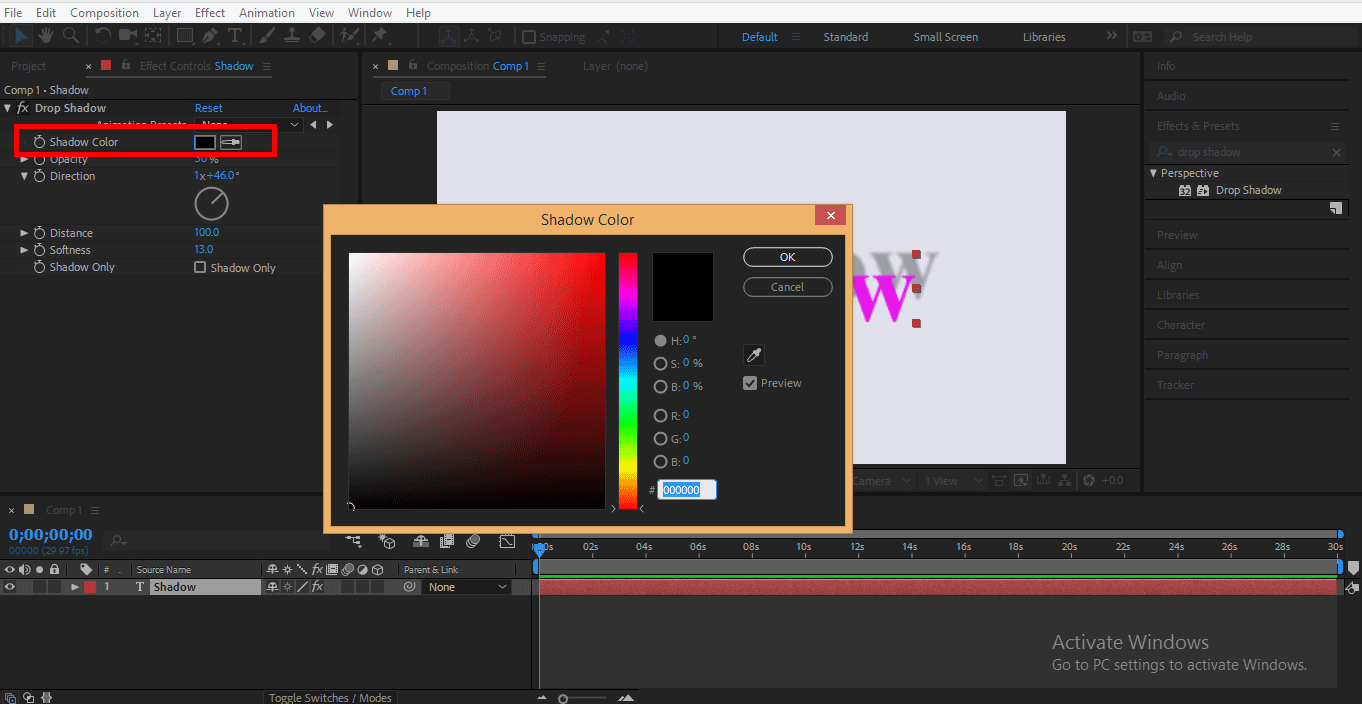1362x704 pixels.
Task: Activate the eyedropper in the Shadow Color dialog
Action: click(x=753, y=355)
